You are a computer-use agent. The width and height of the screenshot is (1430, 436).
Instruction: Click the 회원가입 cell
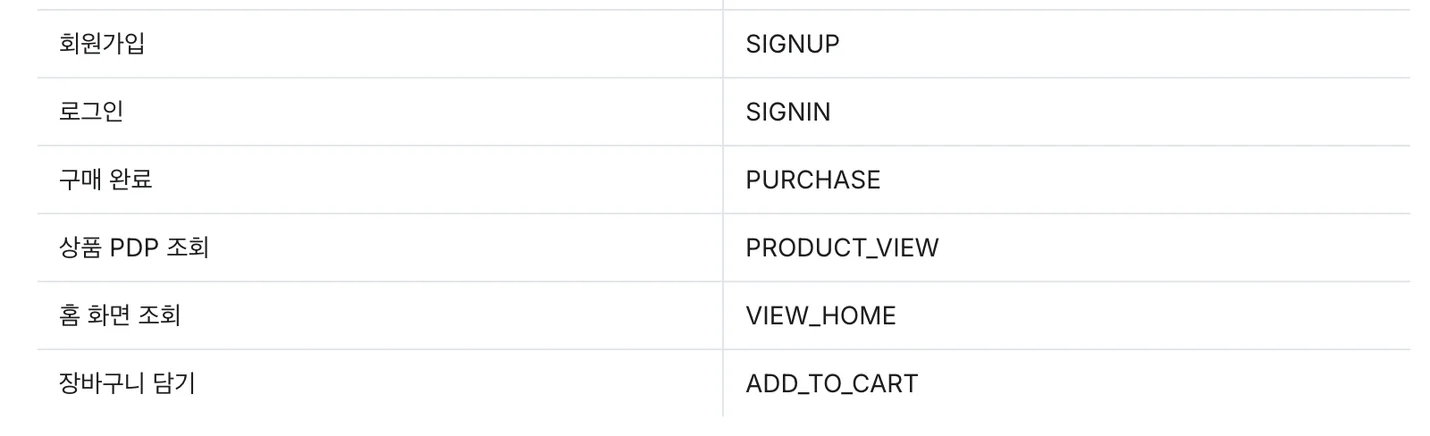coord(101,44)
